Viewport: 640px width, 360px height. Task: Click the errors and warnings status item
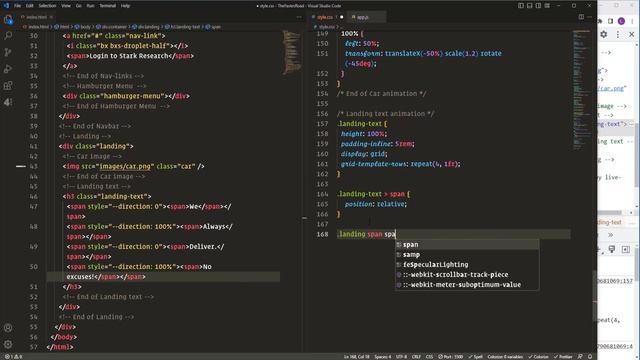tap(13, 356)
